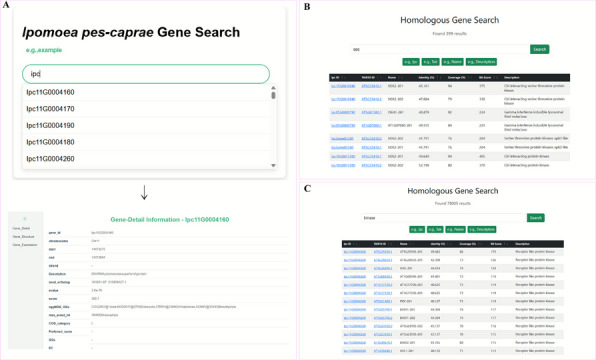Click the scrollbar up arrow in suggestion list
This screenshot has height=360, width=596.
[273, 88]
